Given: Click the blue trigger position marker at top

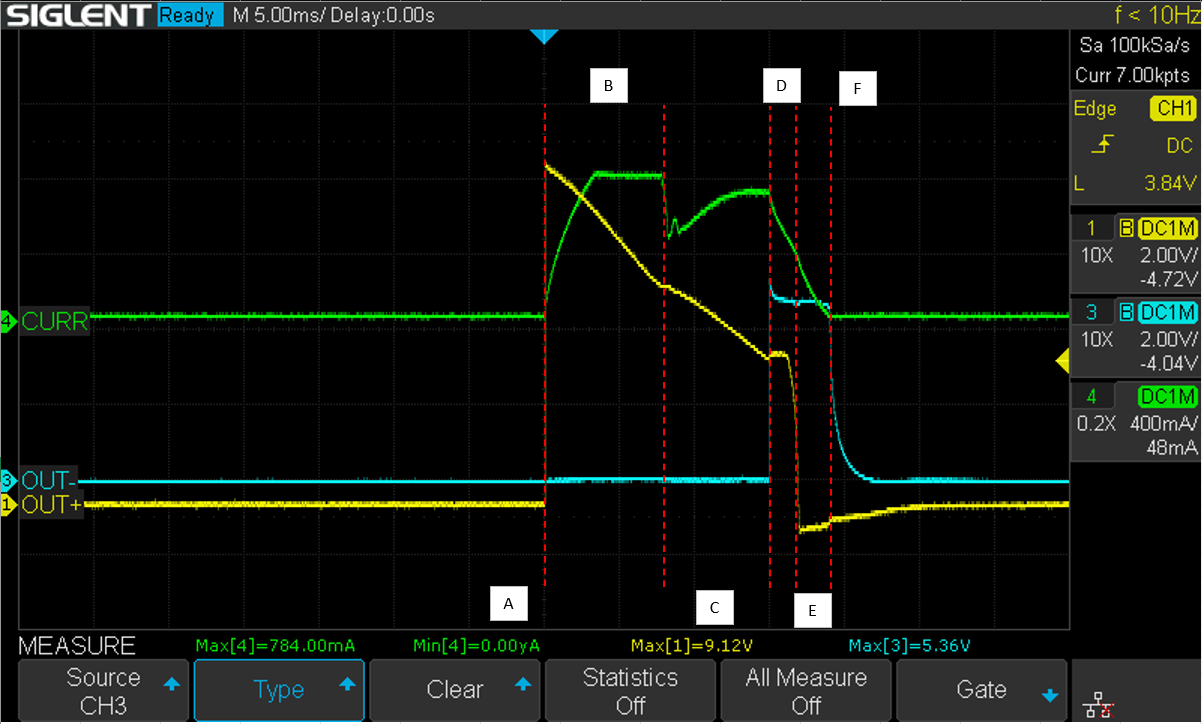Looking at the screenshot, I should pos(543,37).
